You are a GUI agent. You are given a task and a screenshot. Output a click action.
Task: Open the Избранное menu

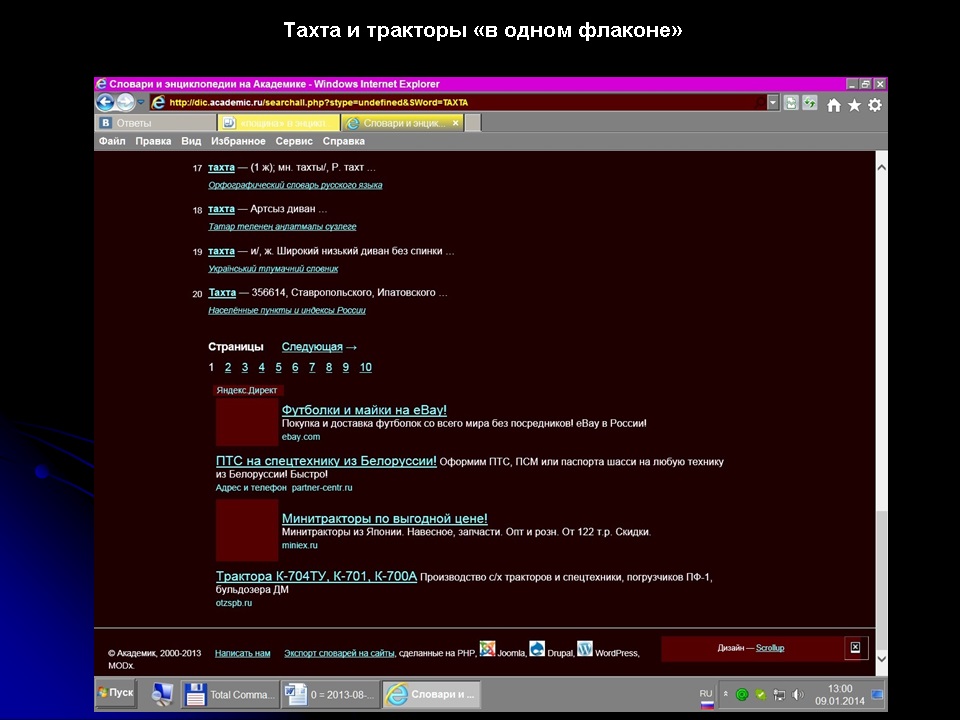(238, 141)
